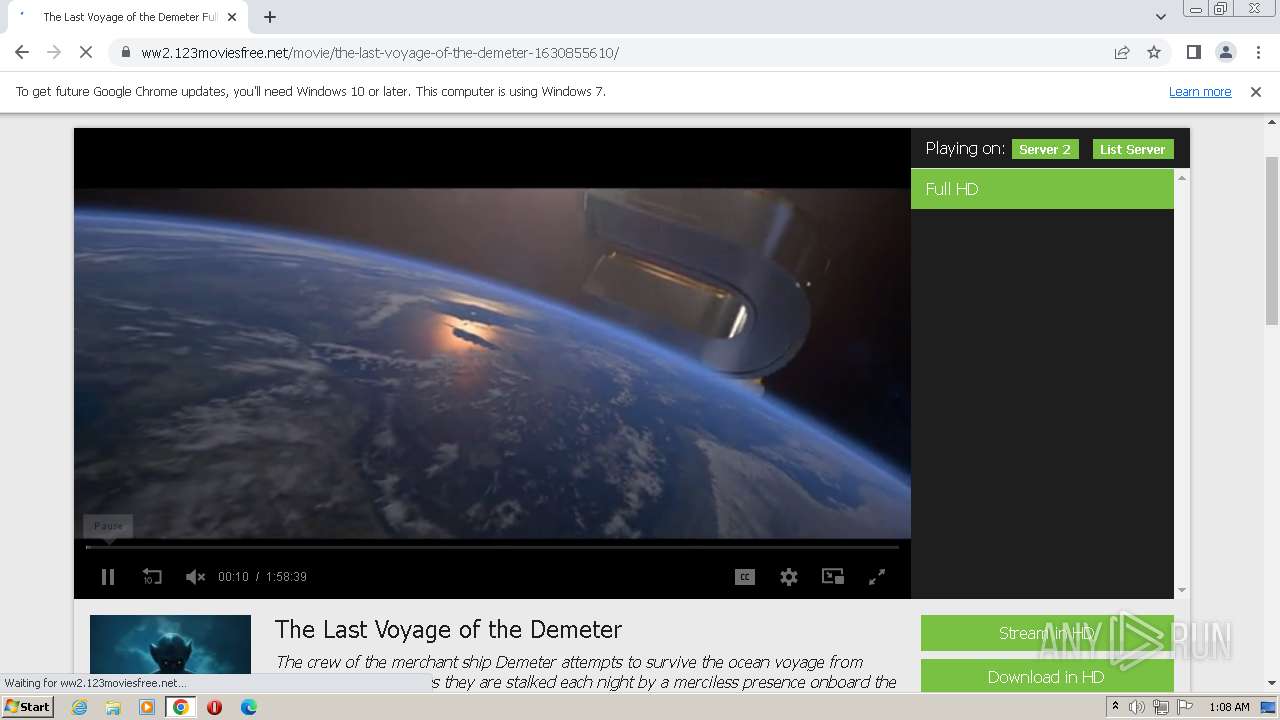Screen dimensions: 1280x720
Task: Enable picture-in-picture mode in player
Action: [833, 577]
